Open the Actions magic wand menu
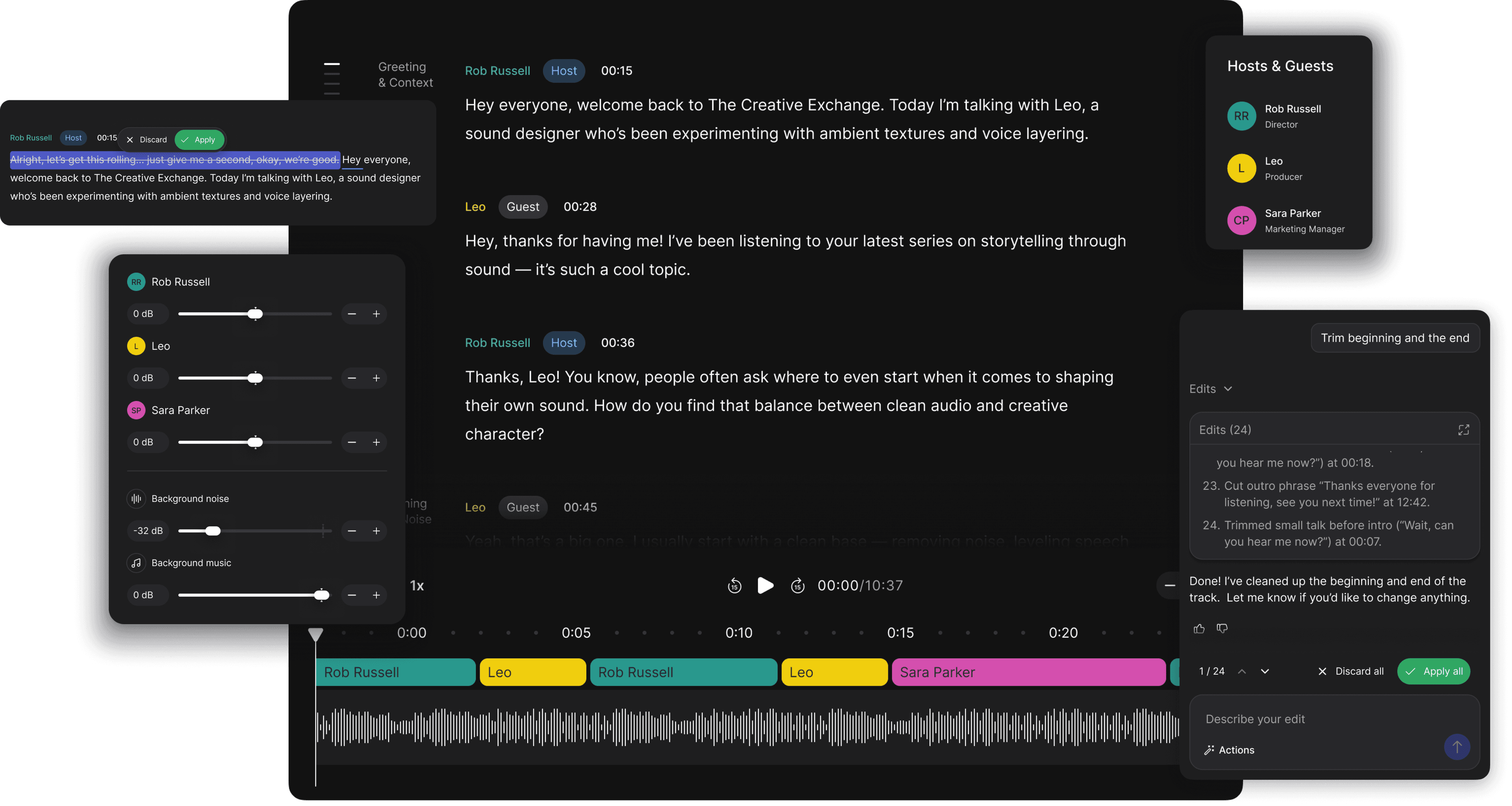 (x=1229, y=750)
